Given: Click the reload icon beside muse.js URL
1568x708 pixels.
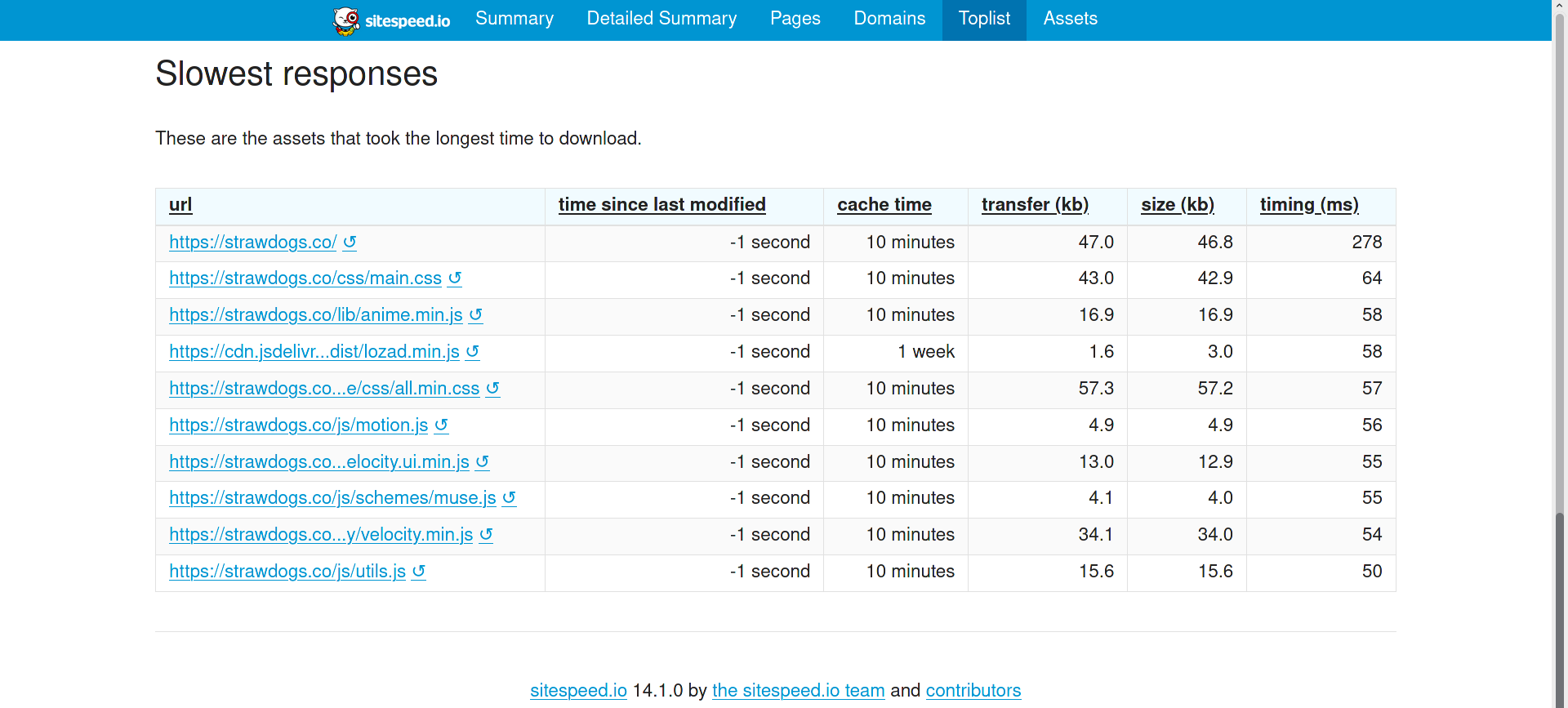Looking at the screenshot, I should [509, 497].
